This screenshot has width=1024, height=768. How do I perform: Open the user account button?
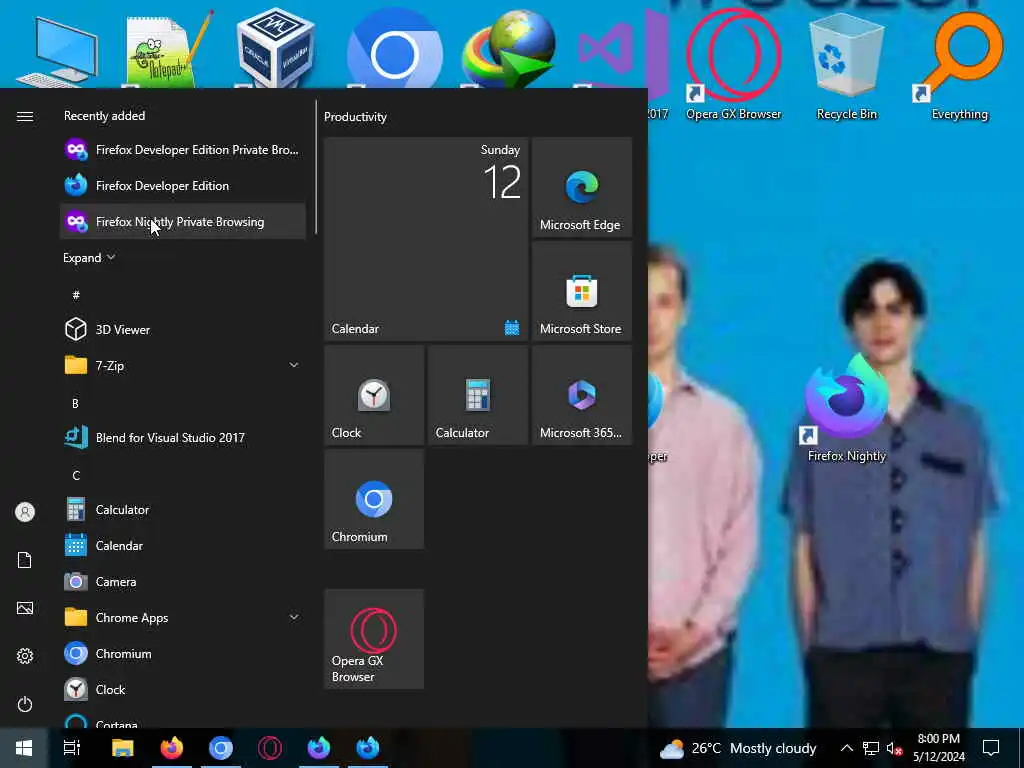(x=25, y=512)
